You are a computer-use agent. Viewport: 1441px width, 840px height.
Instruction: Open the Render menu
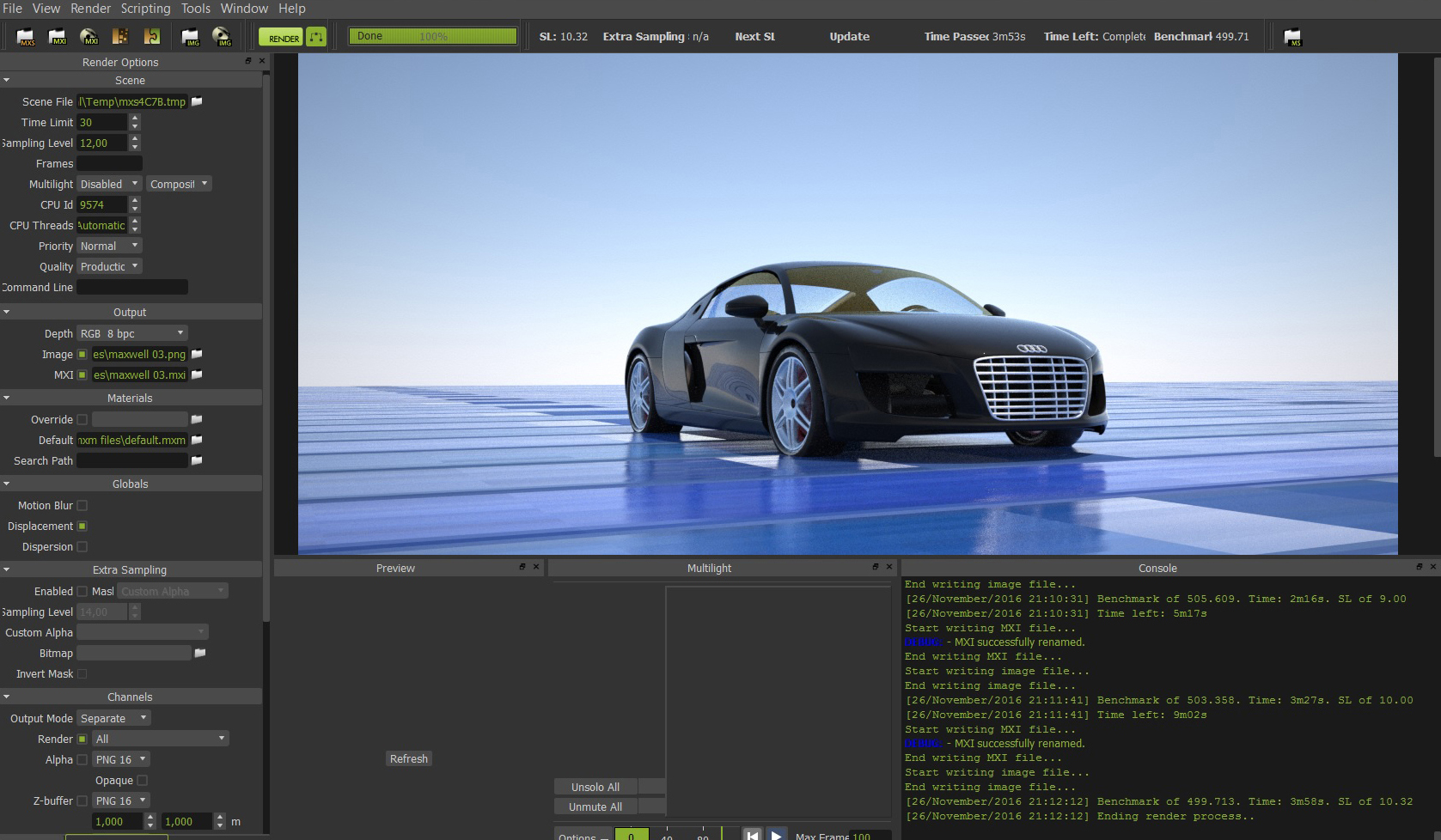click(90, 9)
